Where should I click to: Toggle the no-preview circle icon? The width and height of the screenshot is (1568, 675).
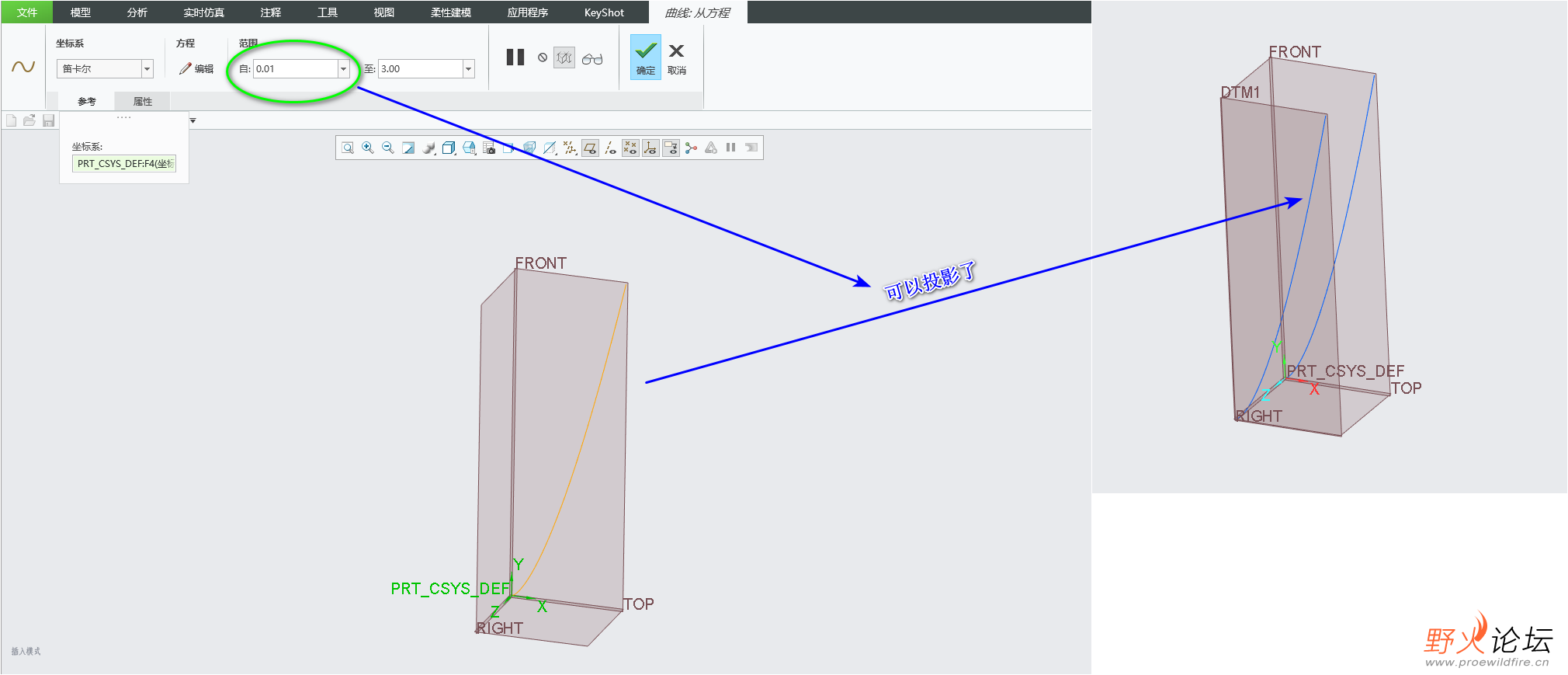point(543,57)
